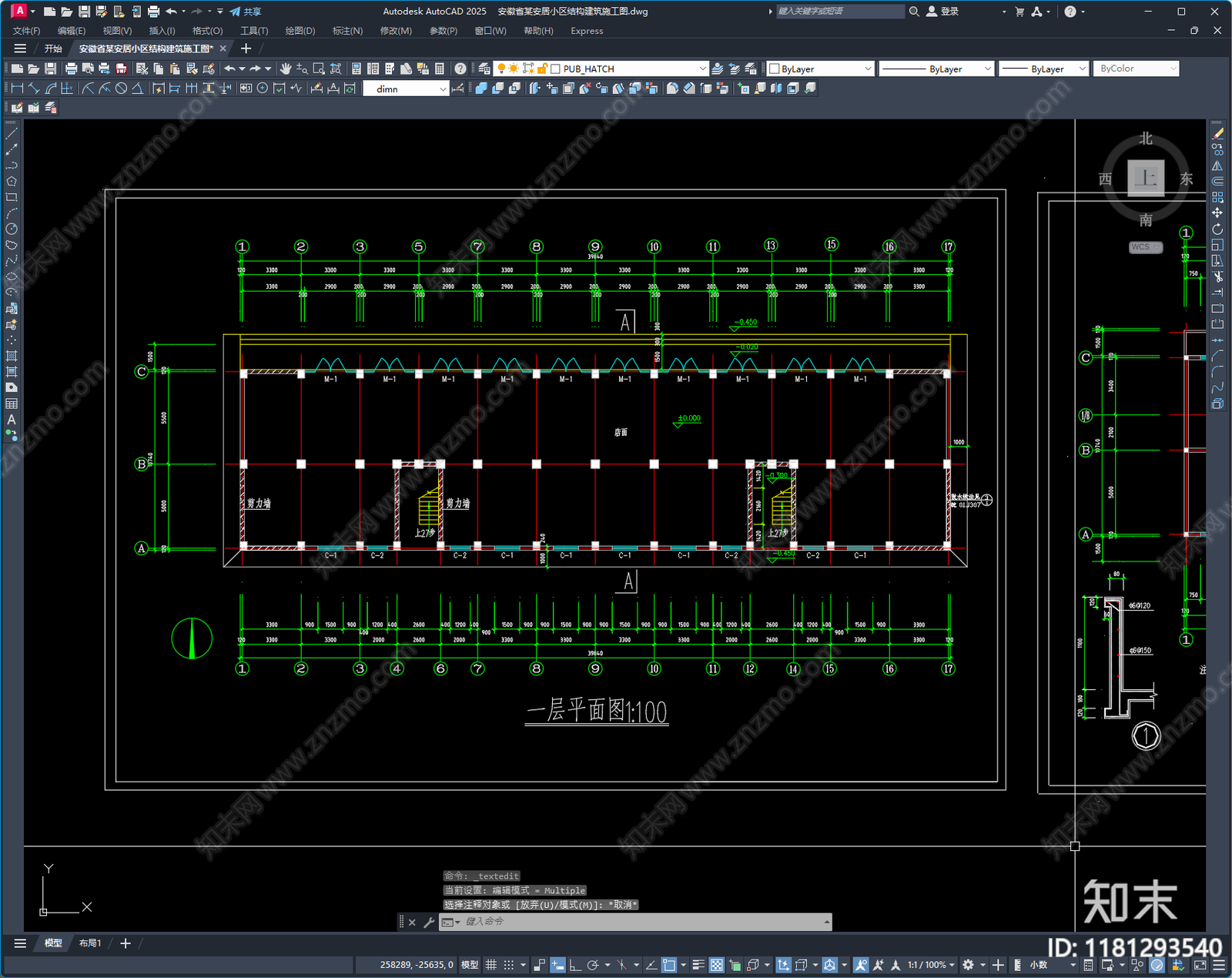
Task: Open the 标注(N) menu
Action: click(347, 31)
